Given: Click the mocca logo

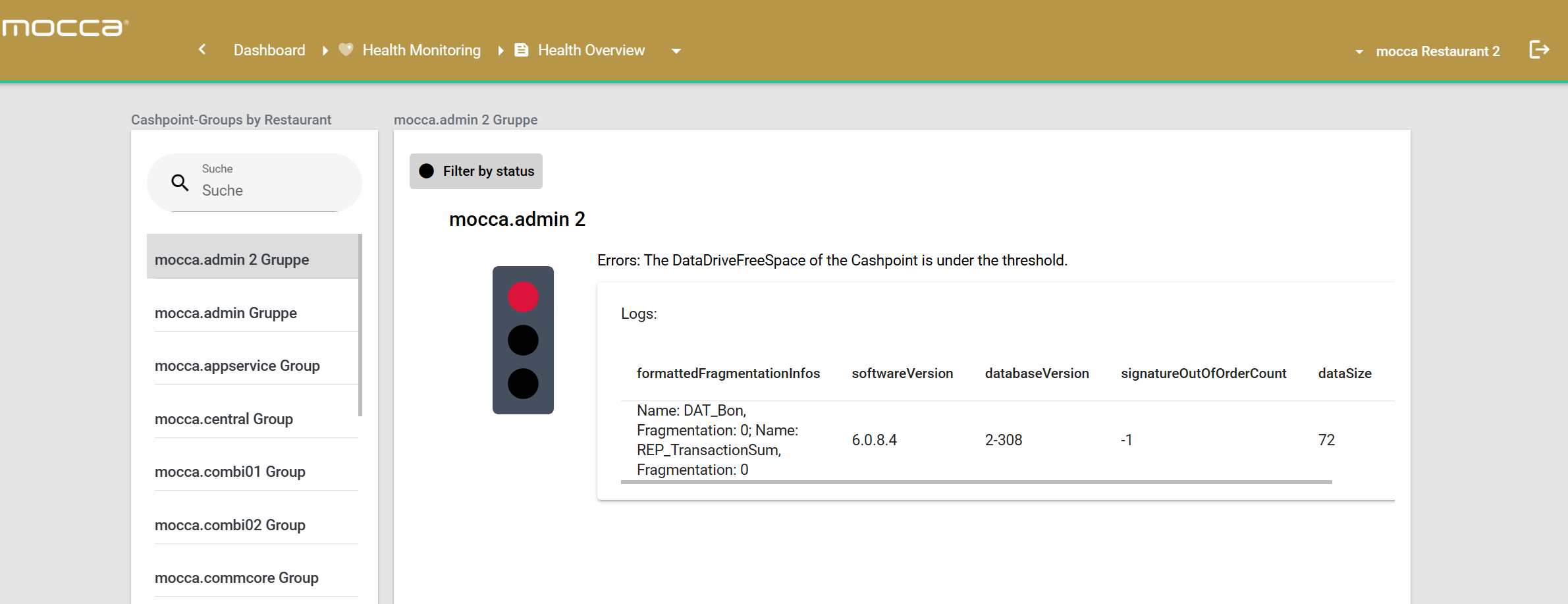Looking at the screenshot, I should point(65,28).
